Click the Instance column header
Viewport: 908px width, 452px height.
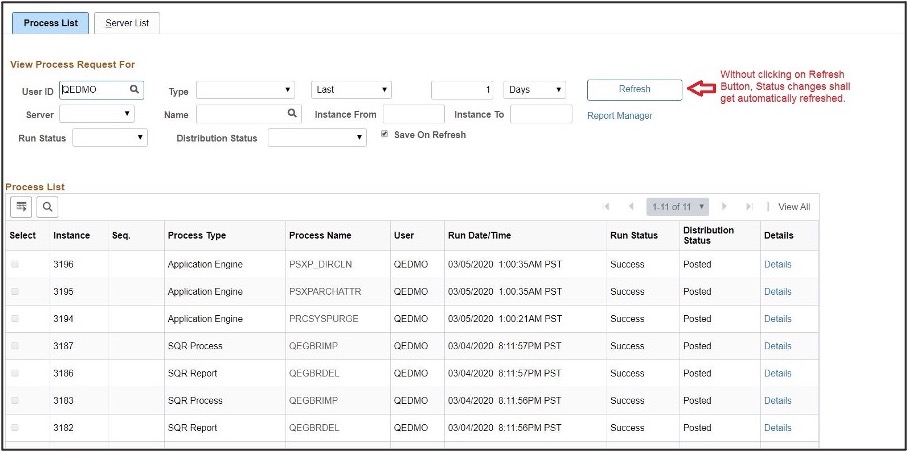72,236
